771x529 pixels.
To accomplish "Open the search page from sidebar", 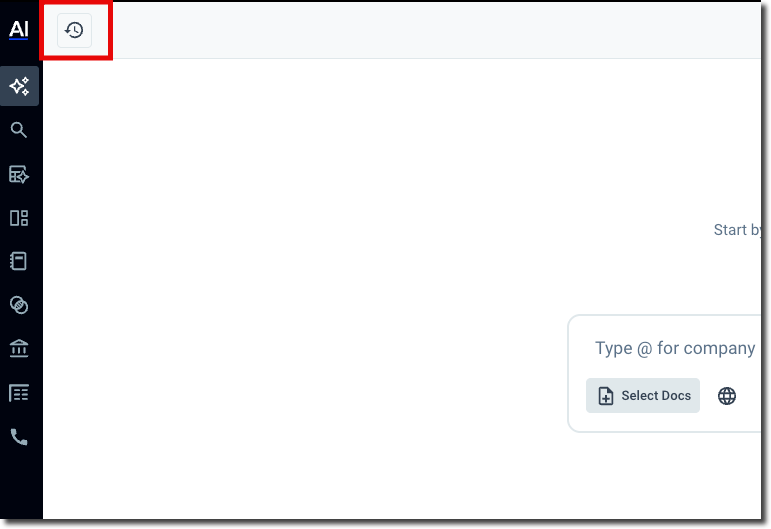I will point(19,130).
